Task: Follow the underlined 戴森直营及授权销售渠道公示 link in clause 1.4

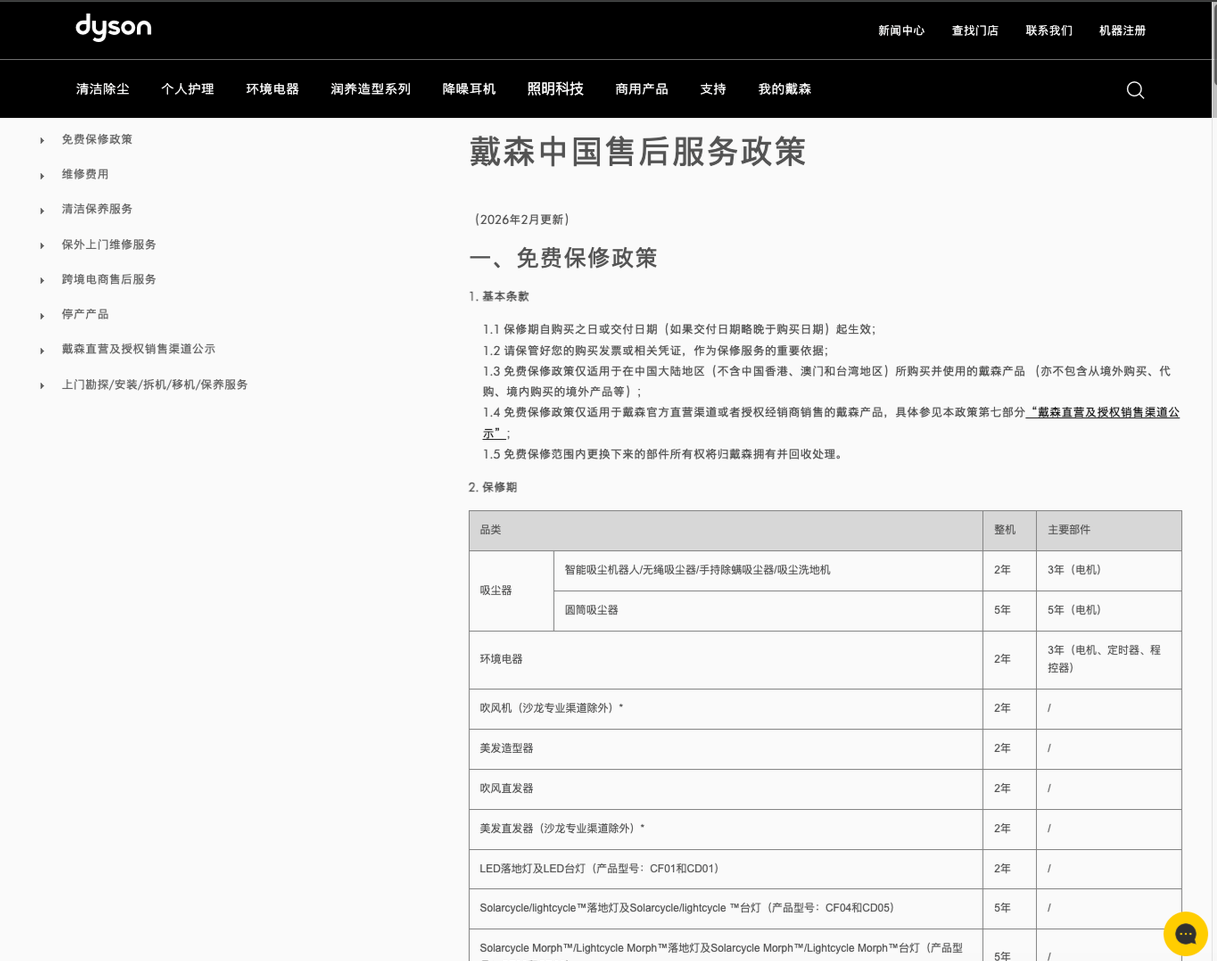Action: point(1103,412)
